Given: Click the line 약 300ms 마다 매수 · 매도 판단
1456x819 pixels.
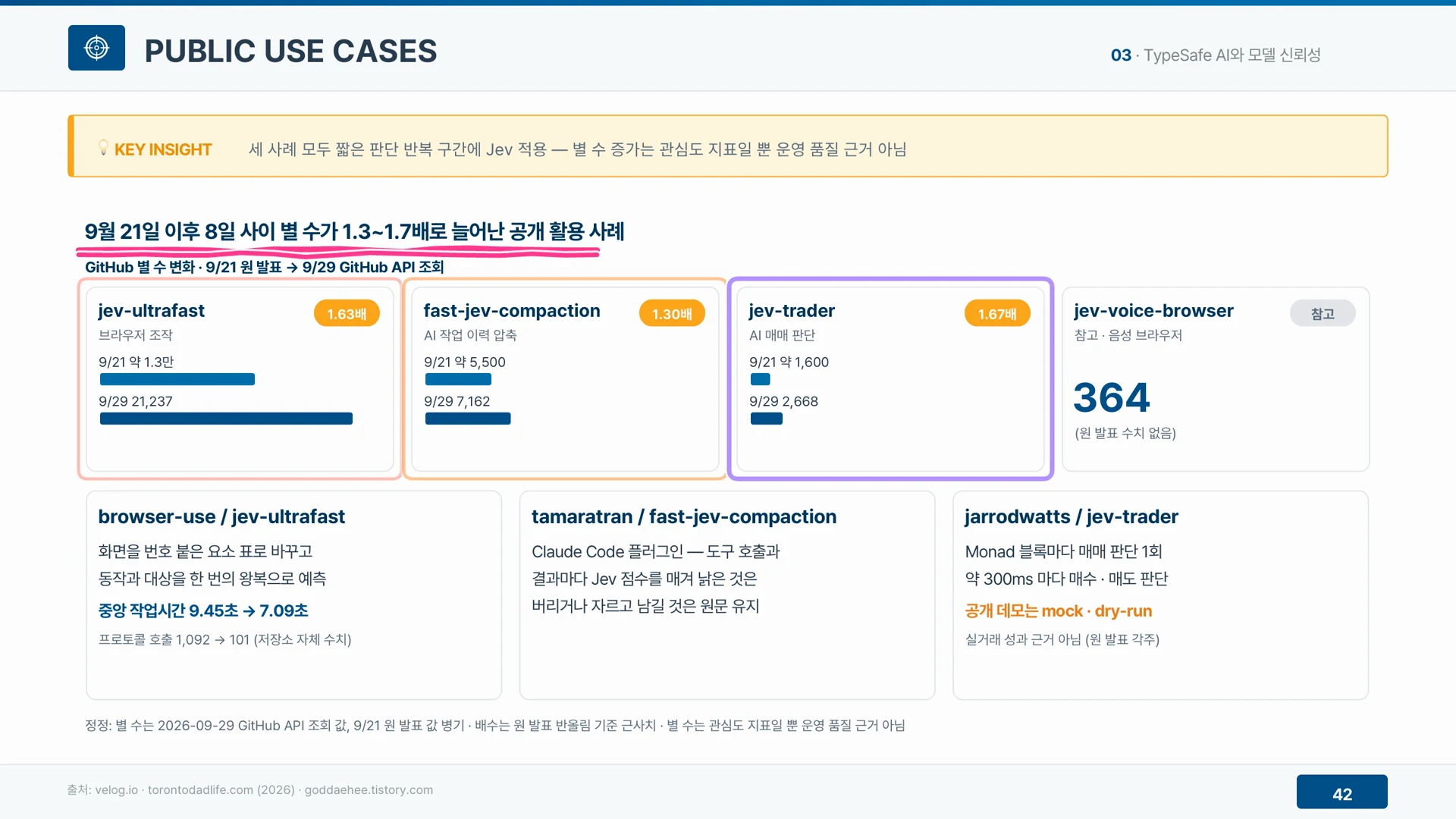Looking at the screenshot, I should [1066, 579].
